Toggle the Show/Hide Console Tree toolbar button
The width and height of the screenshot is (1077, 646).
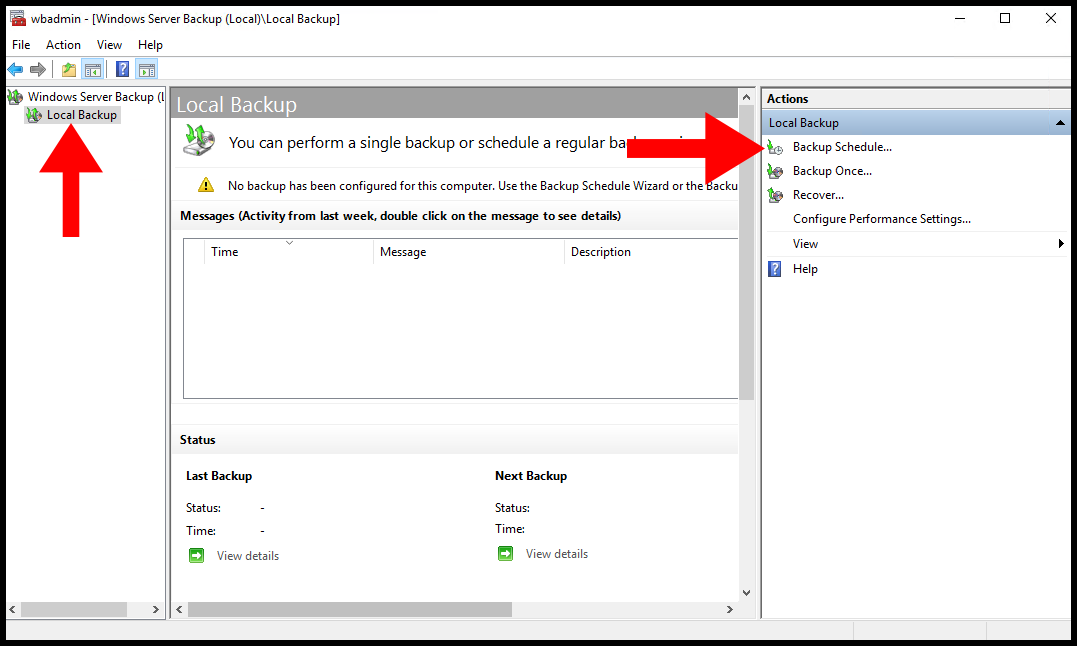click(x=92, y=68)
